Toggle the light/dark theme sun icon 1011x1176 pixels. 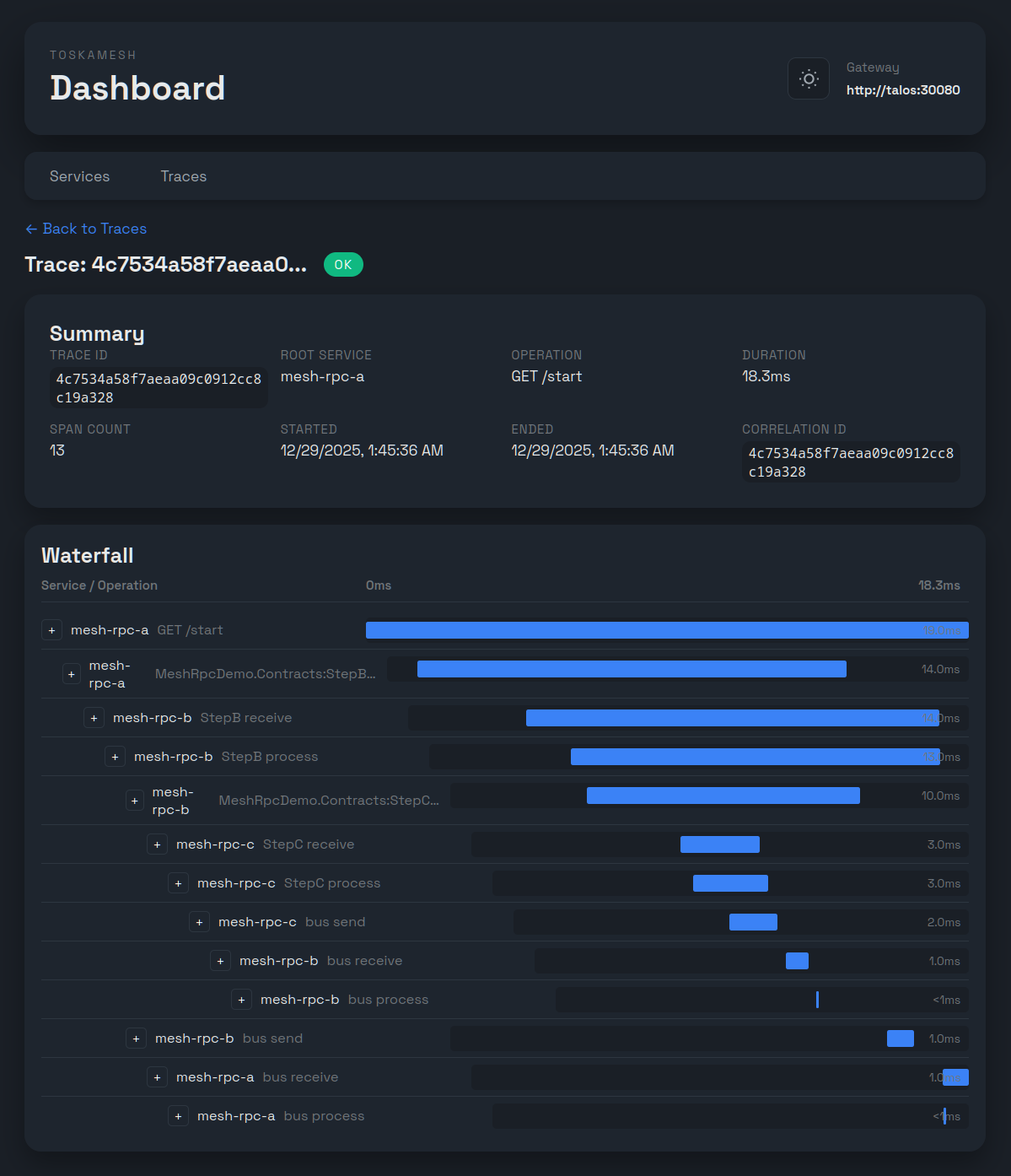(x=808, y=79)
